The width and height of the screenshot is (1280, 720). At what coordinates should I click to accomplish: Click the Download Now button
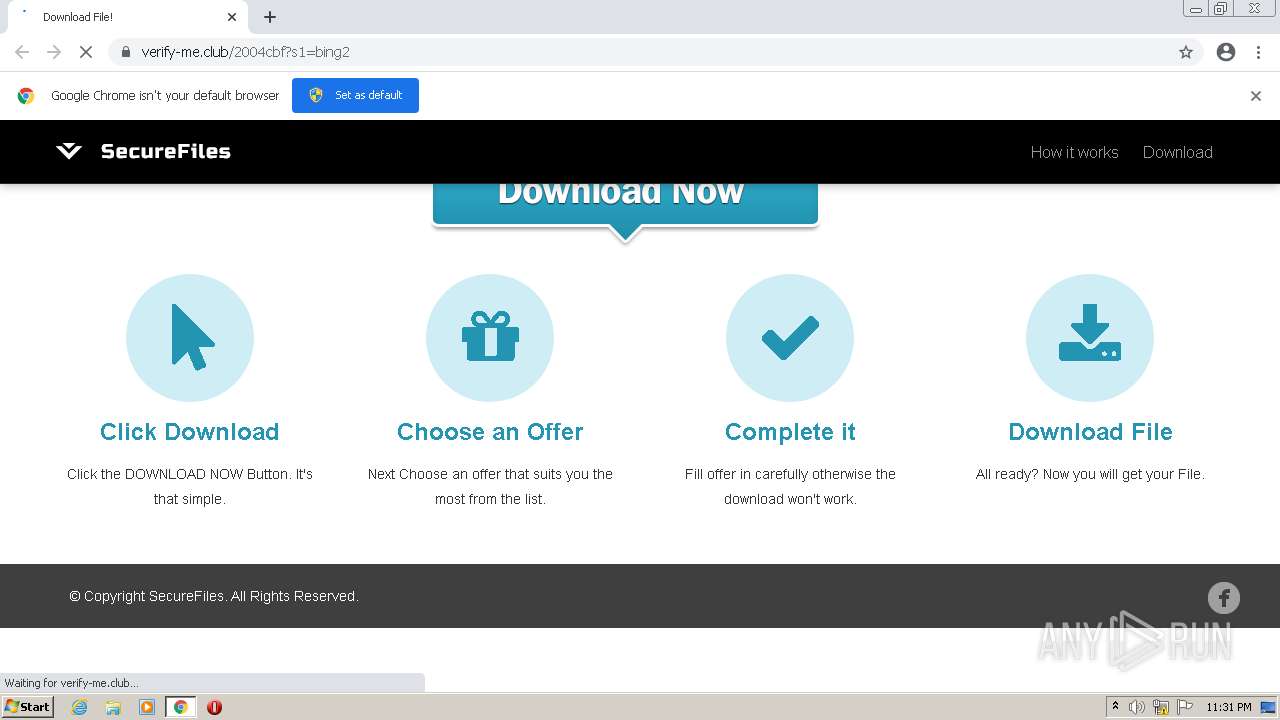pyautogui.click(x=625, y=203)
